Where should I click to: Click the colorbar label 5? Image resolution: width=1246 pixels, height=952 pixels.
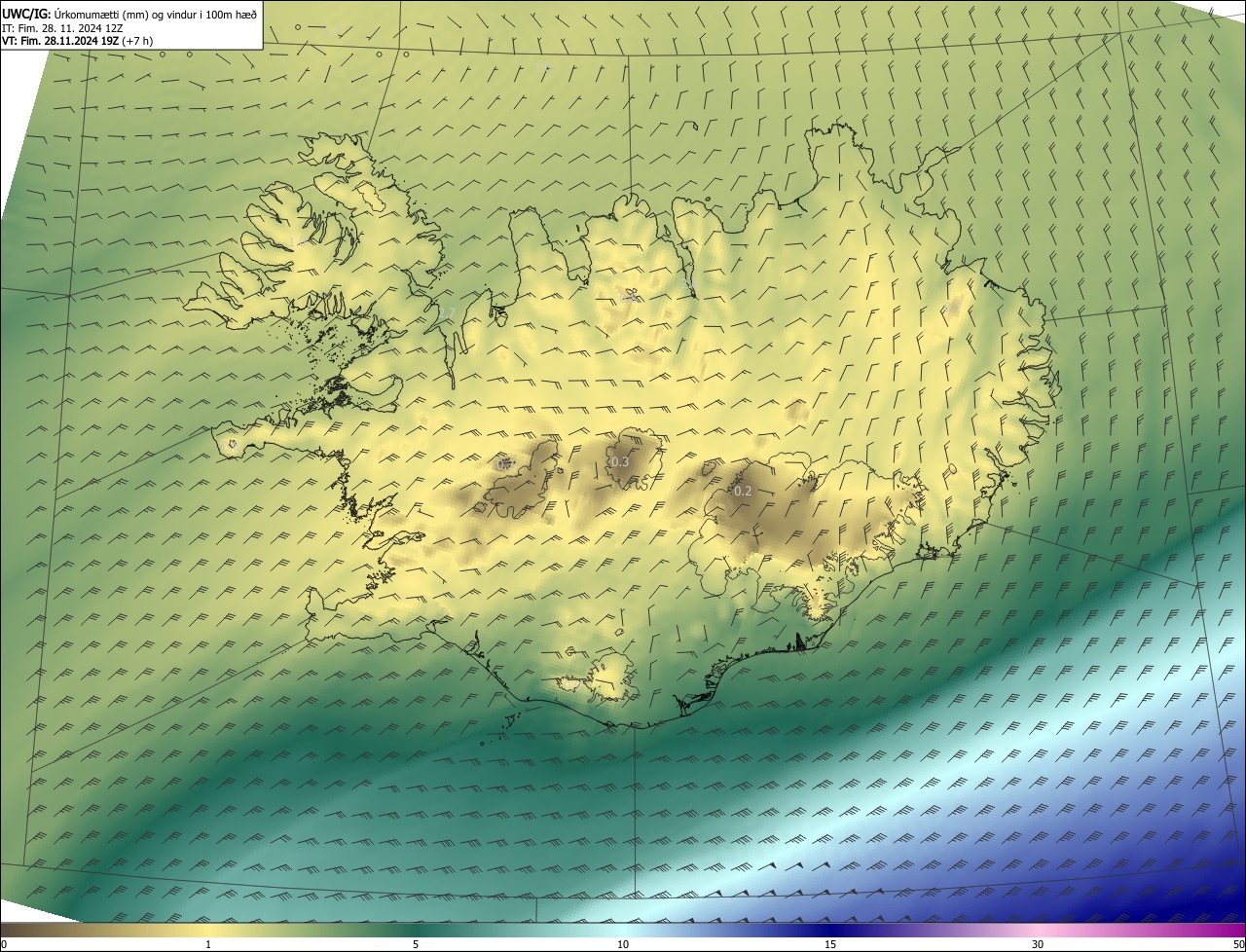tap(416, 944)
